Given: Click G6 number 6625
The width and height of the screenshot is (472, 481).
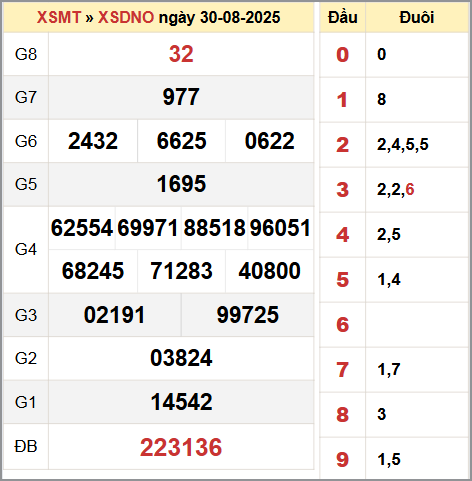Looking at the screenshot, I should [182, 141].
